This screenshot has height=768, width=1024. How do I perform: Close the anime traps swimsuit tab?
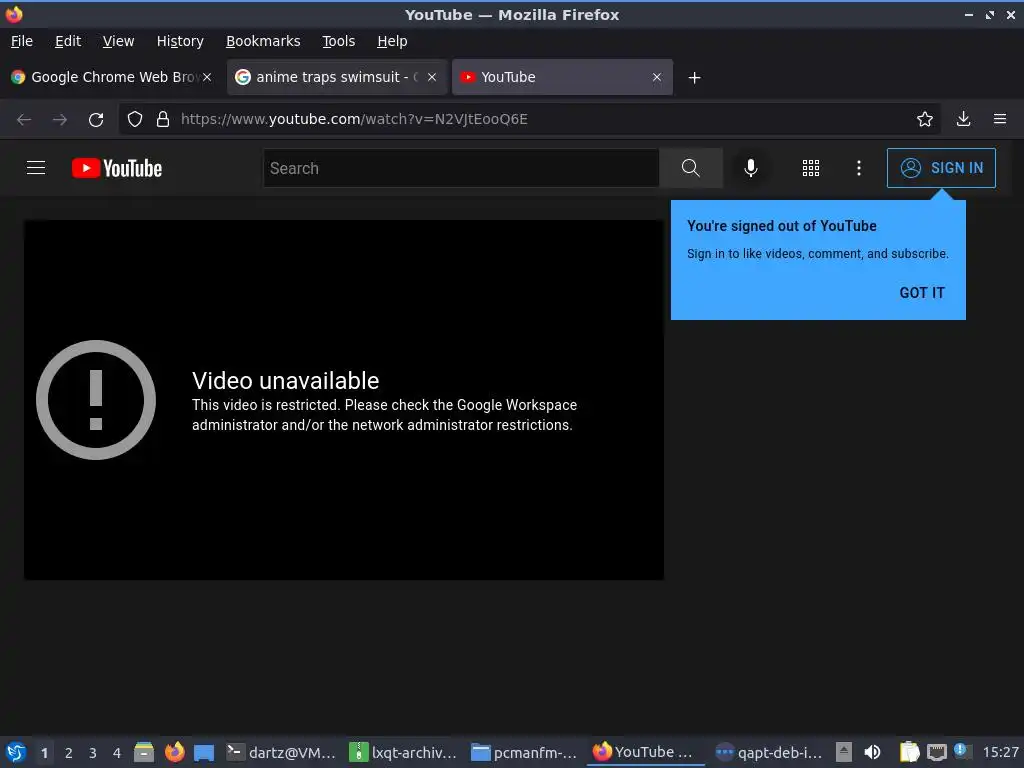(x=432, y=77)
